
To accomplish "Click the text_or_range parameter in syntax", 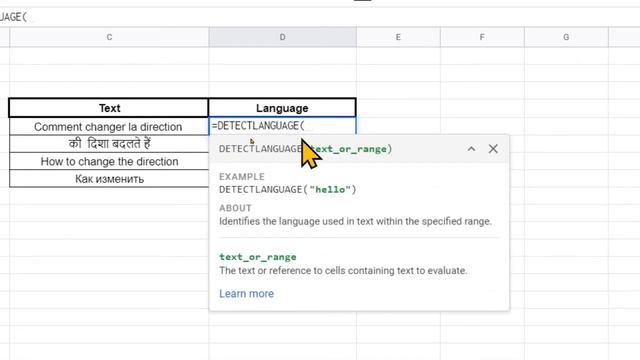I will [x=349, y=149].
